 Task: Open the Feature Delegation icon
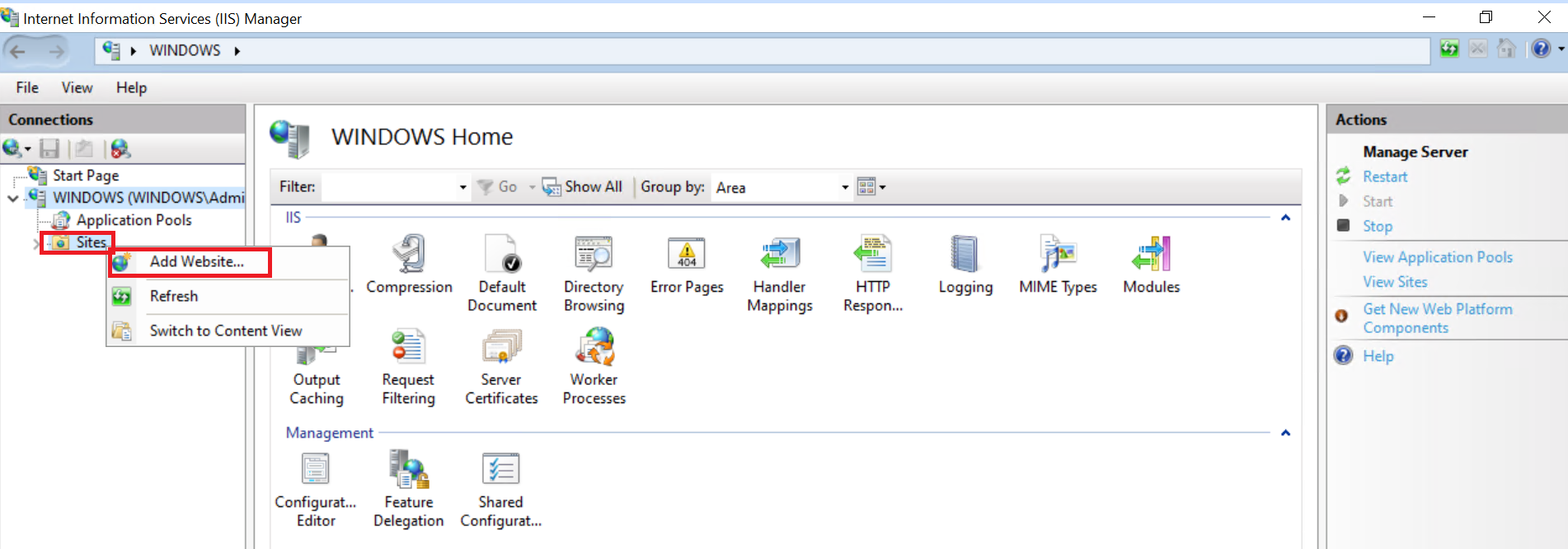pos(409,469)
